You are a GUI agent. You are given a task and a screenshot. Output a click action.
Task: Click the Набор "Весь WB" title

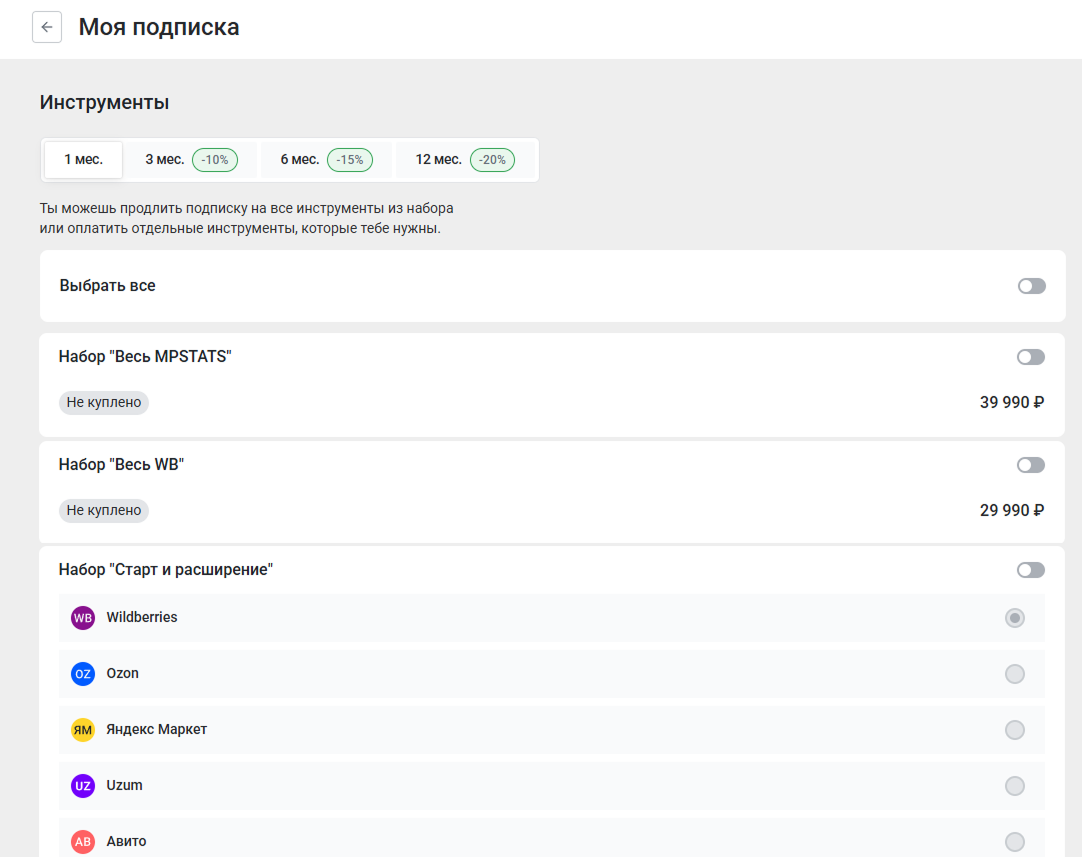pyautogui.click(x=121, y=465)
